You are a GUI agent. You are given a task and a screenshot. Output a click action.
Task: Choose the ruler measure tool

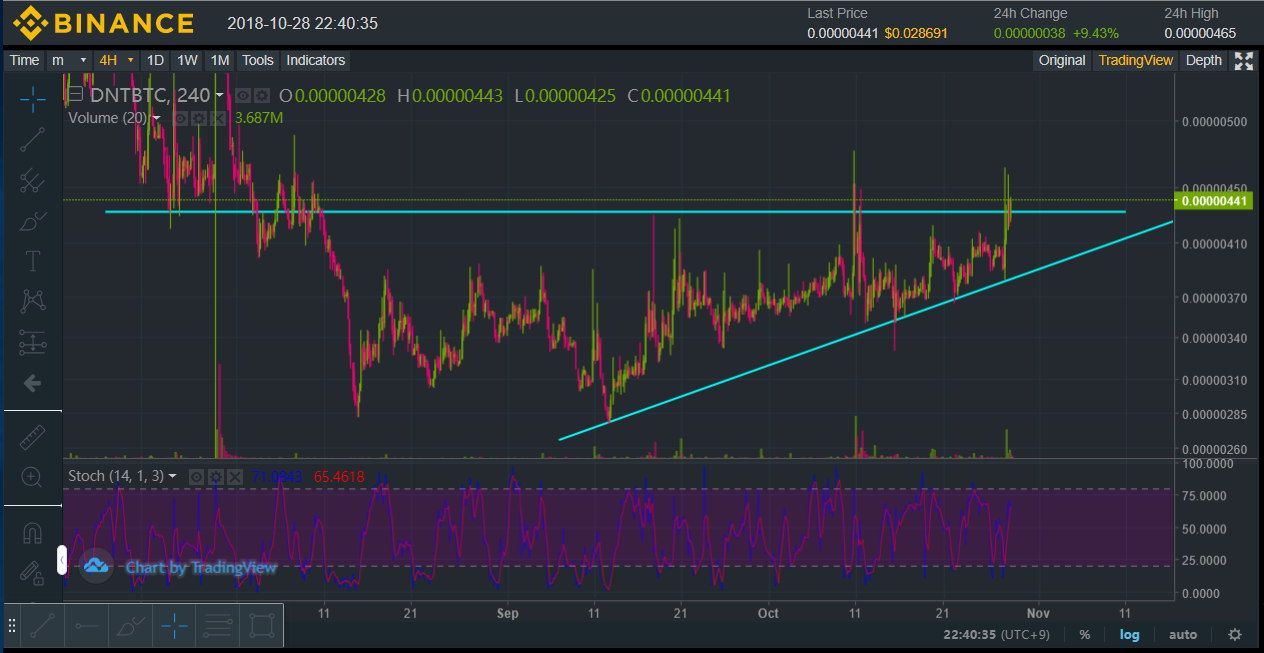(x=32, y=437)
